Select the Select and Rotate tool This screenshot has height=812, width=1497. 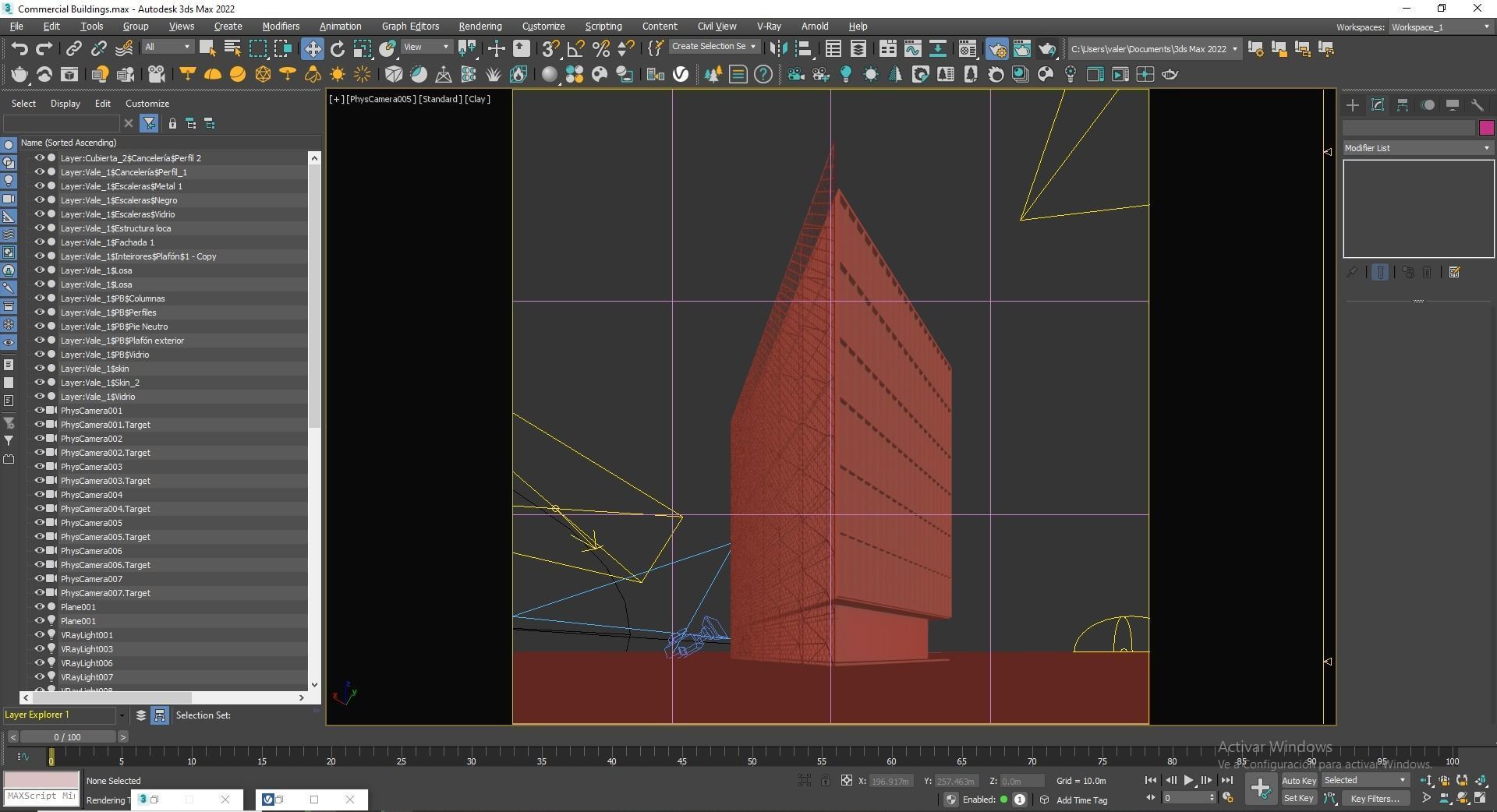[338, 49]
